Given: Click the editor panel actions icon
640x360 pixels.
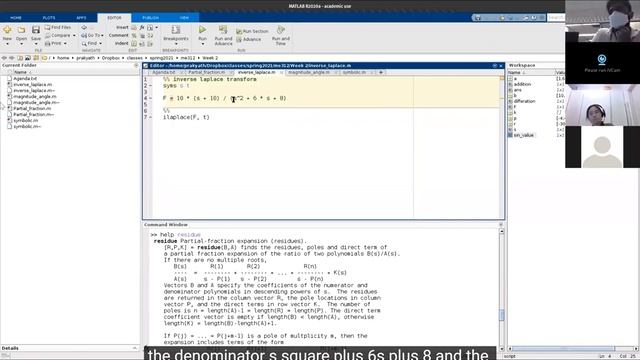Looking at the screenshot, I should click(x=495, y=65).
